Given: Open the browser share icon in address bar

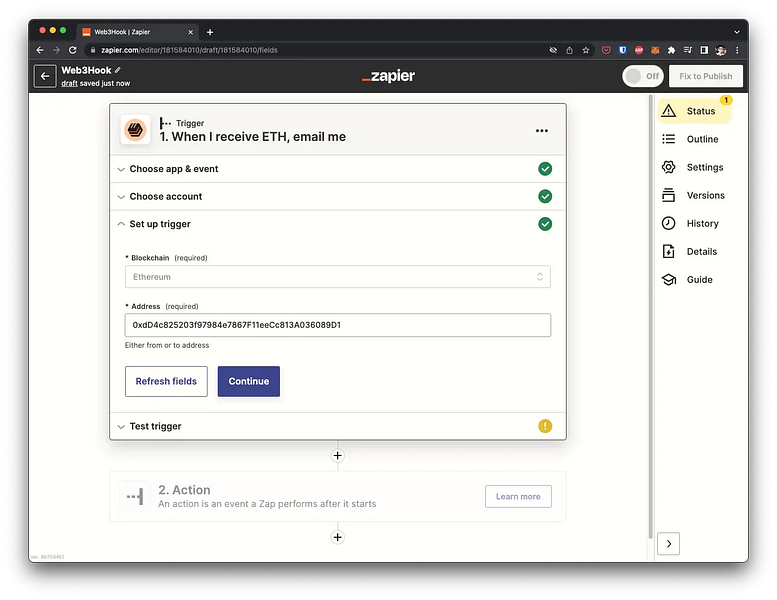Looking at the screenshot, I should (569, 50).
